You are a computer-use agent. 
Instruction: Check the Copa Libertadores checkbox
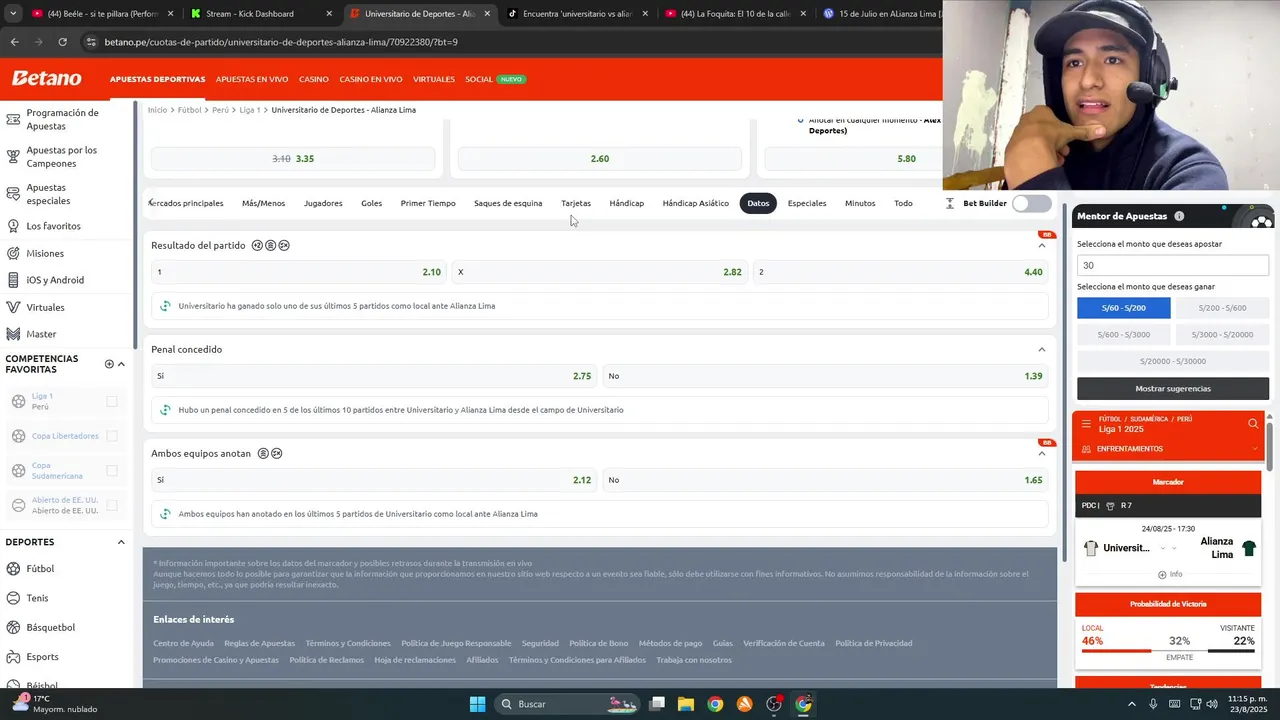(112, 436)
